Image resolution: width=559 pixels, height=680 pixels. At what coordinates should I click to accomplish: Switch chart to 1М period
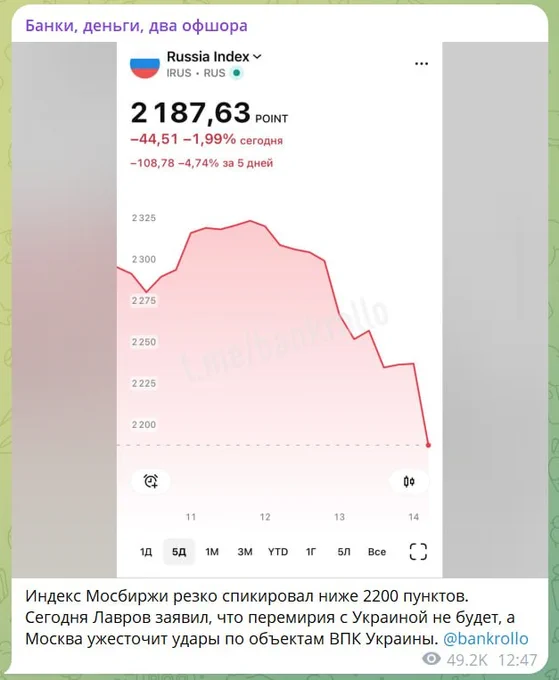[212, 552]
